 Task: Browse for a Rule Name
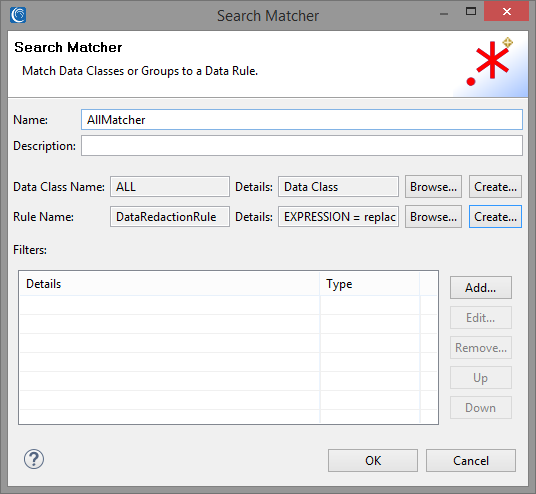point(433,217)
